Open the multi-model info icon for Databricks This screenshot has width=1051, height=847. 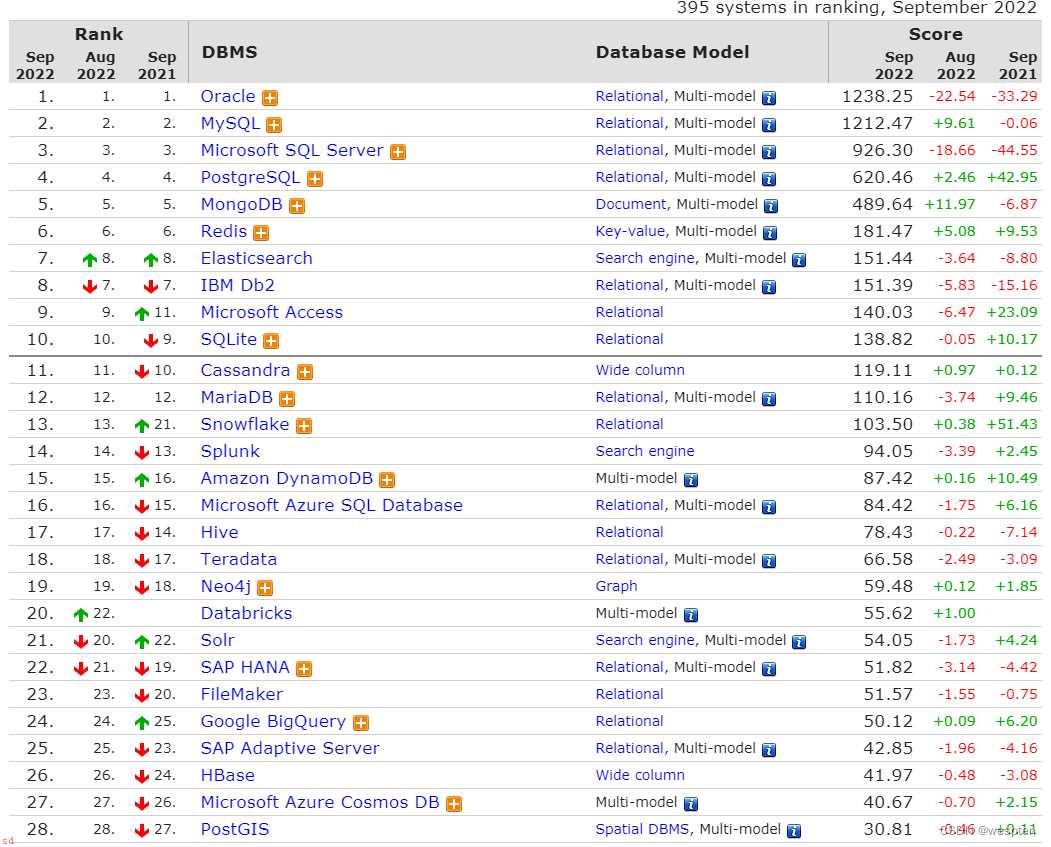tap(691, 614)
